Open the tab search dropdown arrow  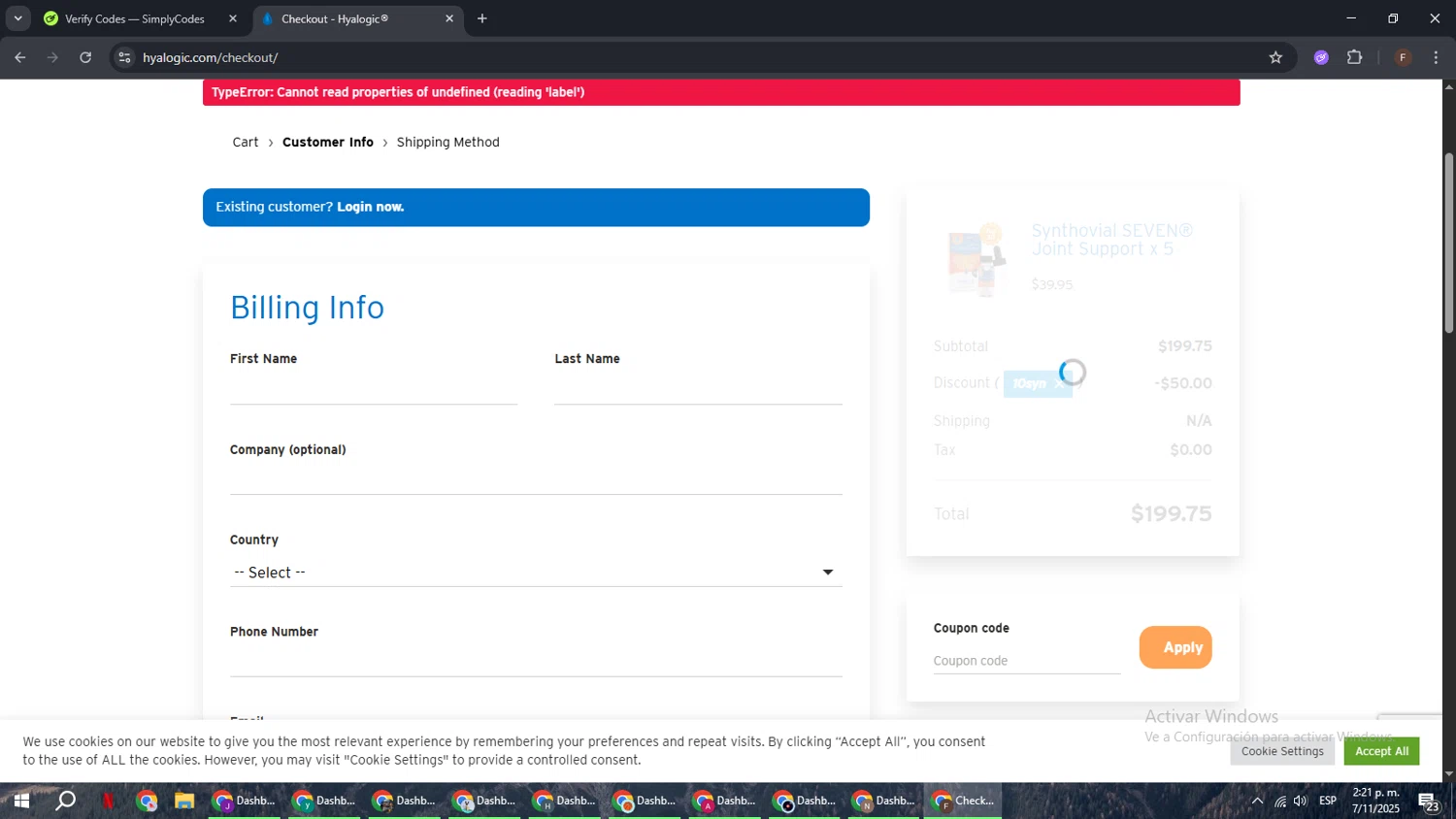(x=17, y=18)
